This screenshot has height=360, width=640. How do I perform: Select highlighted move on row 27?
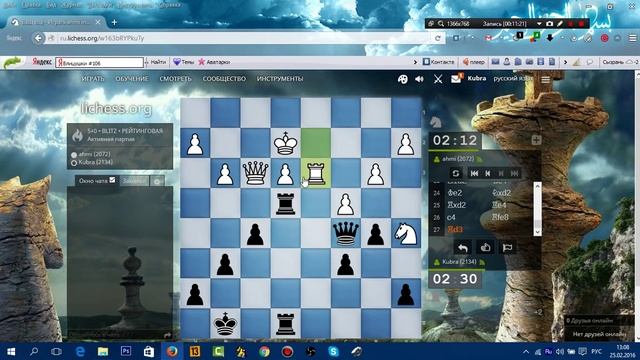455,229
